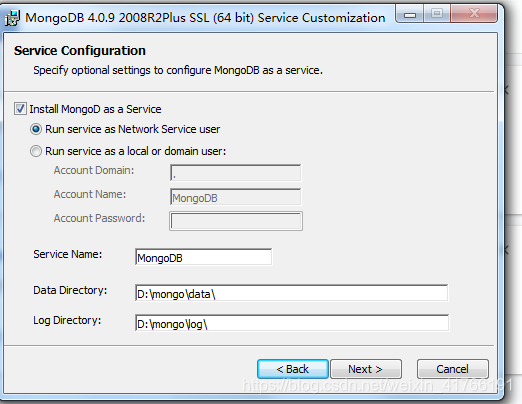Image resolution: width=522 pixels, height=404 pixels.
Task: Click the Account Password label
Action: tap(99, 218)
